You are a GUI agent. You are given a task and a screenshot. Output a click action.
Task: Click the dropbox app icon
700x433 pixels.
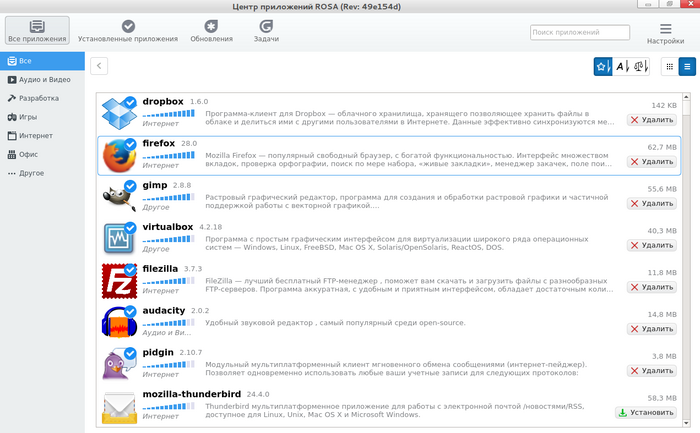click(119, 113)
